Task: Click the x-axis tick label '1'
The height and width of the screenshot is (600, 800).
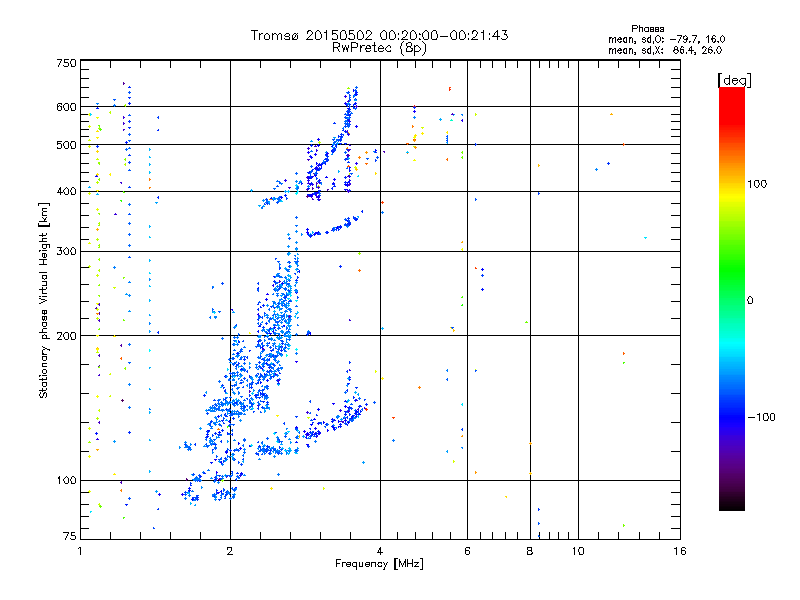Action: pos(80,551)
